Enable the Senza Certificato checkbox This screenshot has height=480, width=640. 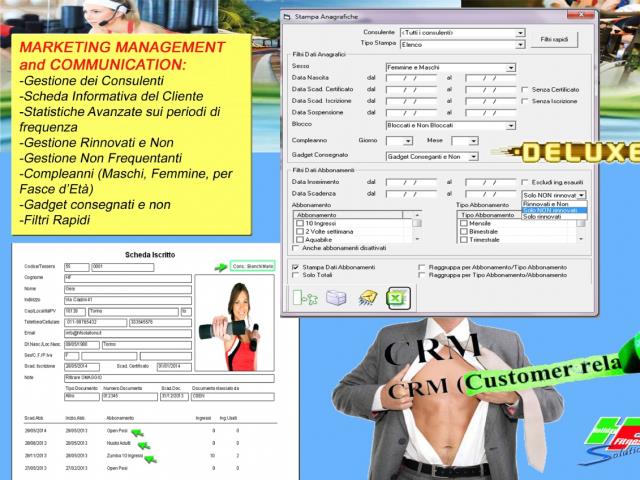(525, 89)
